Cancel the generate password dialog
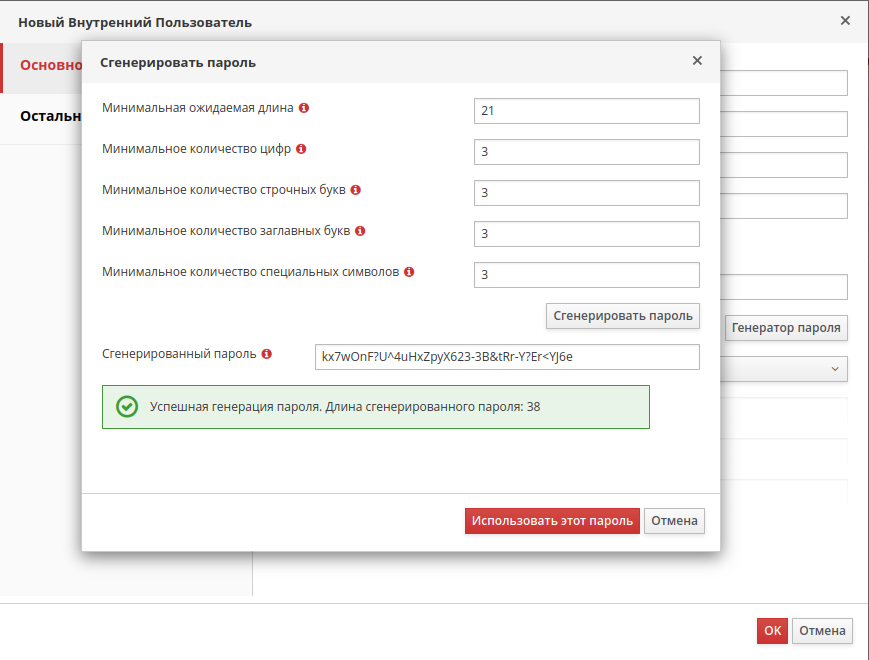The width and height of the screenshot is (869, 660). tap(674, 521)
